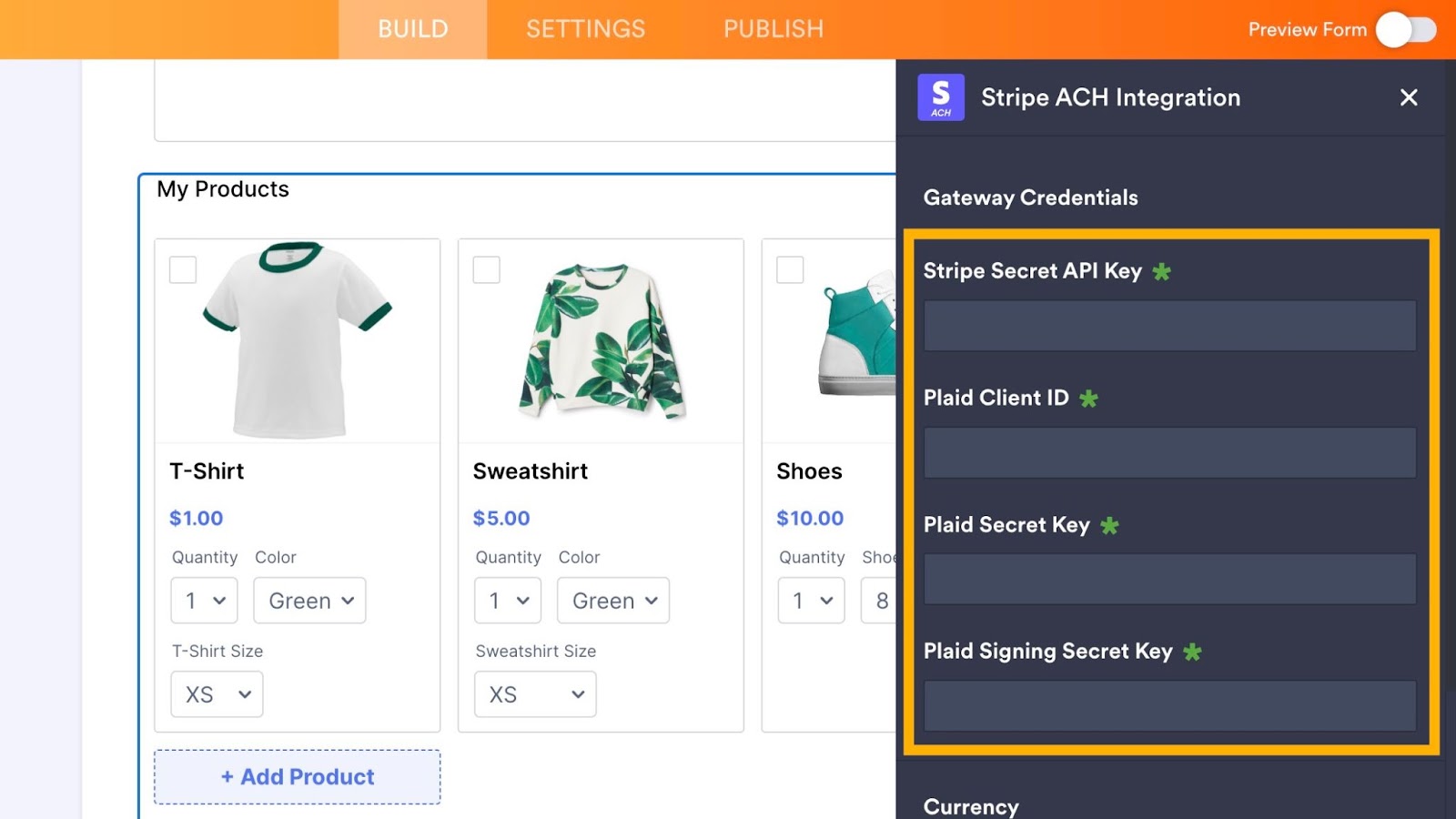Select the BUILD tab
This screenshot has height=819, width=1456.
[413, 29]
